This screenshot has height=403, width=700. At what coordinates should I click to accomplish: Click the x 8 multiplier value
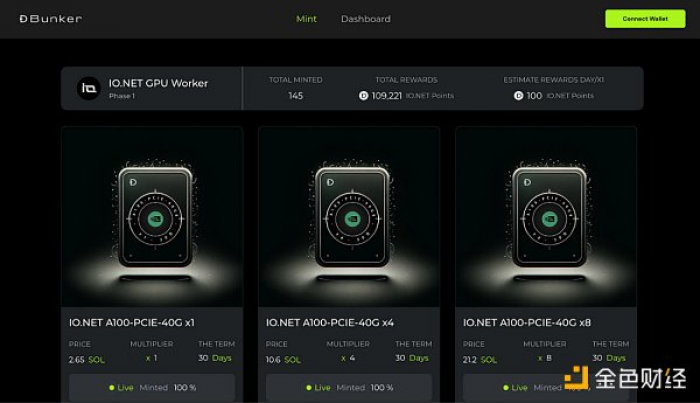pyautogui.click(x=545, y=358)
